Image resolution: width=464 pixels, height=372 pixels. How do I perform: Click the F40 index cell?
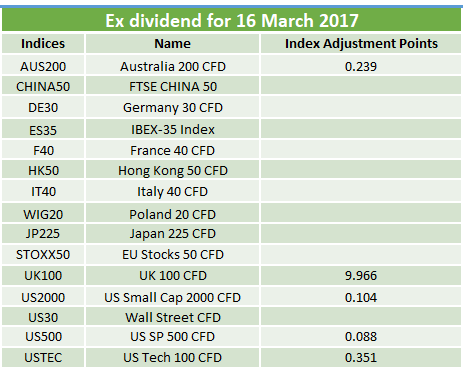[x=43, y=150]
